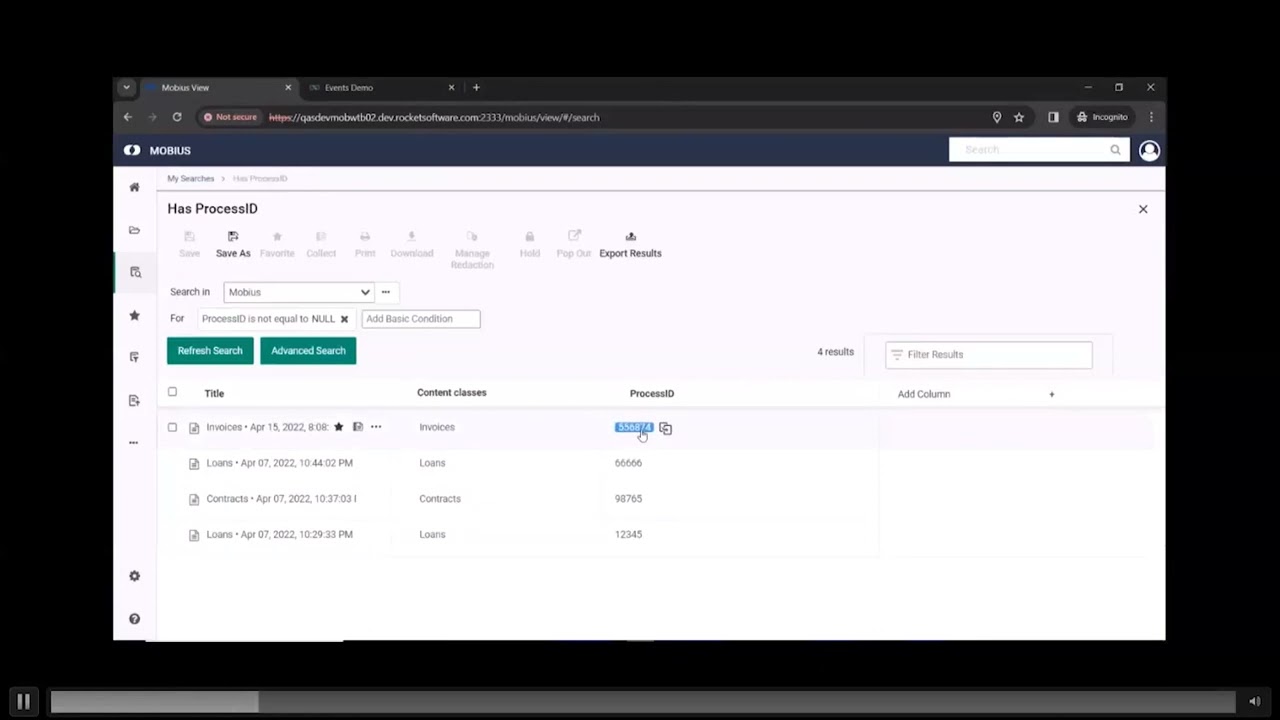
Task: Open the Favorites star sidebar icon
Action: [x=134, y=316]
